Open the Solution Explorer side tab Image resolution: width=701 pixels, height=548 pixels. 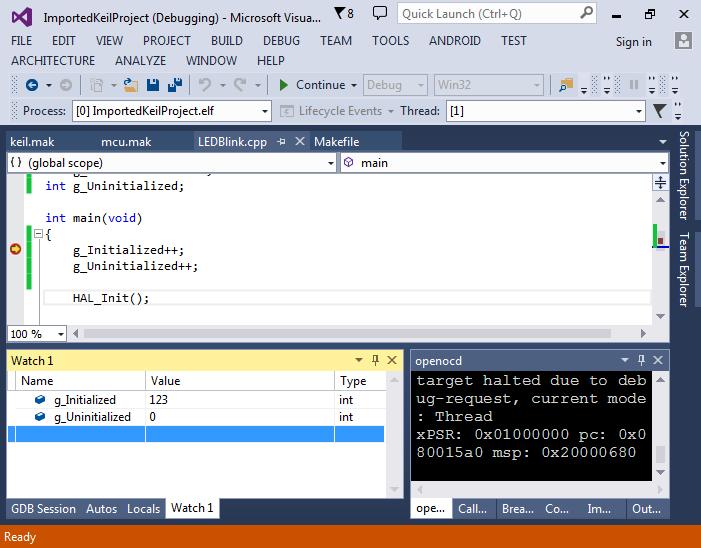click(x=684, y=175)
